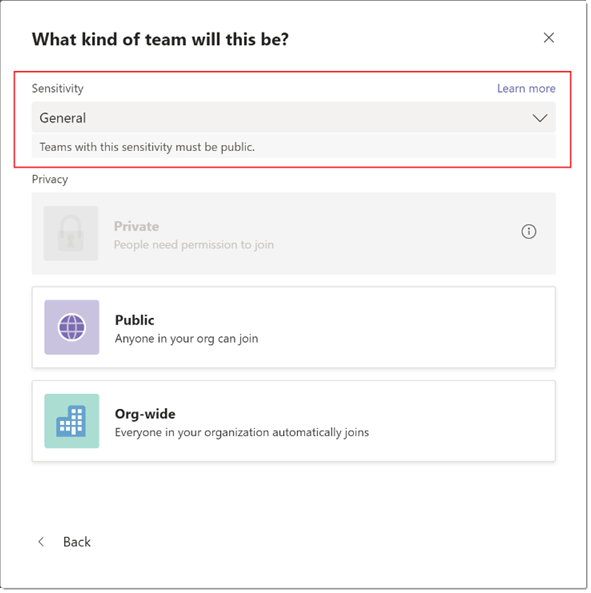Click the Sensitivity field label
Viewport: 591px width, 593px height.
coord(58,89)
